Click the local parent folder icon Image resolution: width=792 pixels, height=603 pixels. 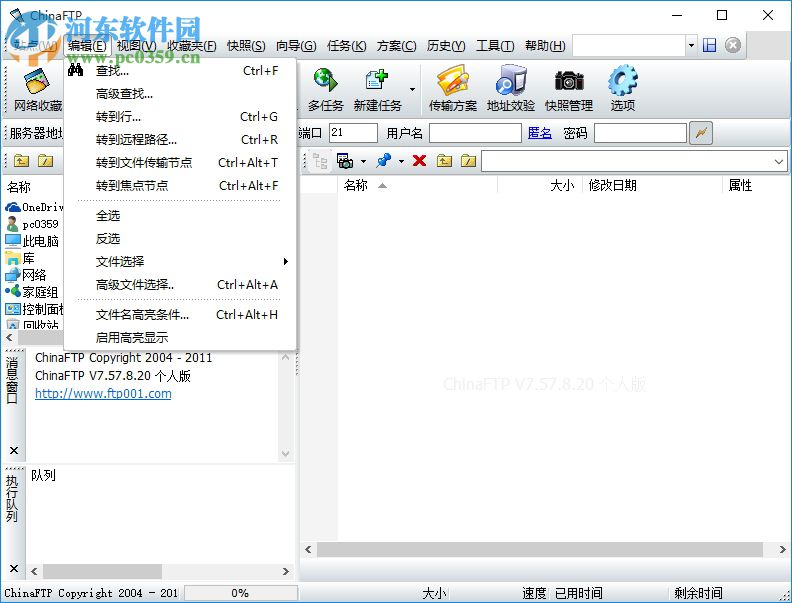coord(21,161)
